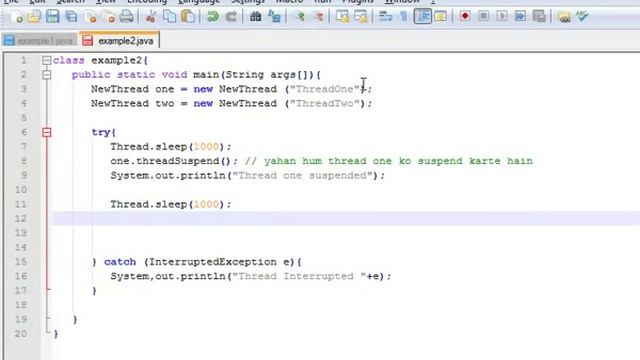Click the string "Thread one suspended"

(x=302, y=176)
